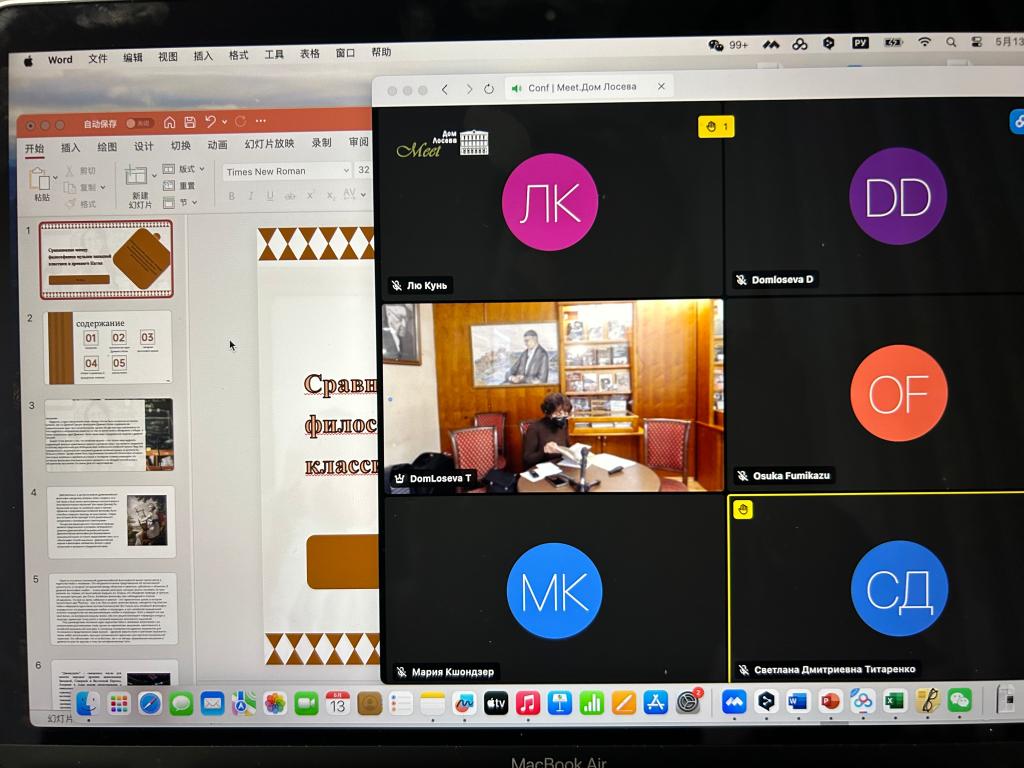Click the OF avatar of Osuka Fumikazu

pyautogui.click(x=899, y=393)
